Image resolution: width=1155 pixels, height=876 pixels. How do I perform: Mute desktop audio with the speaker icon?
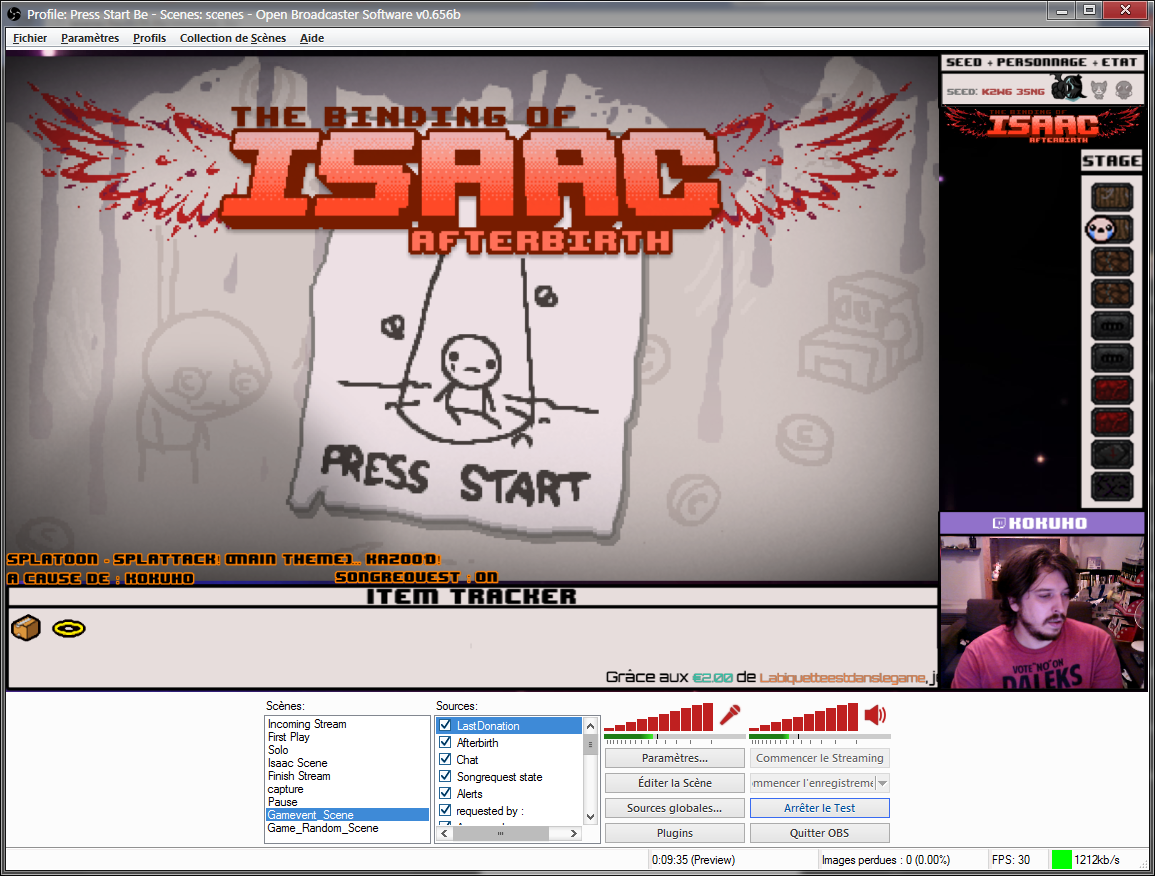coord(875,715)
